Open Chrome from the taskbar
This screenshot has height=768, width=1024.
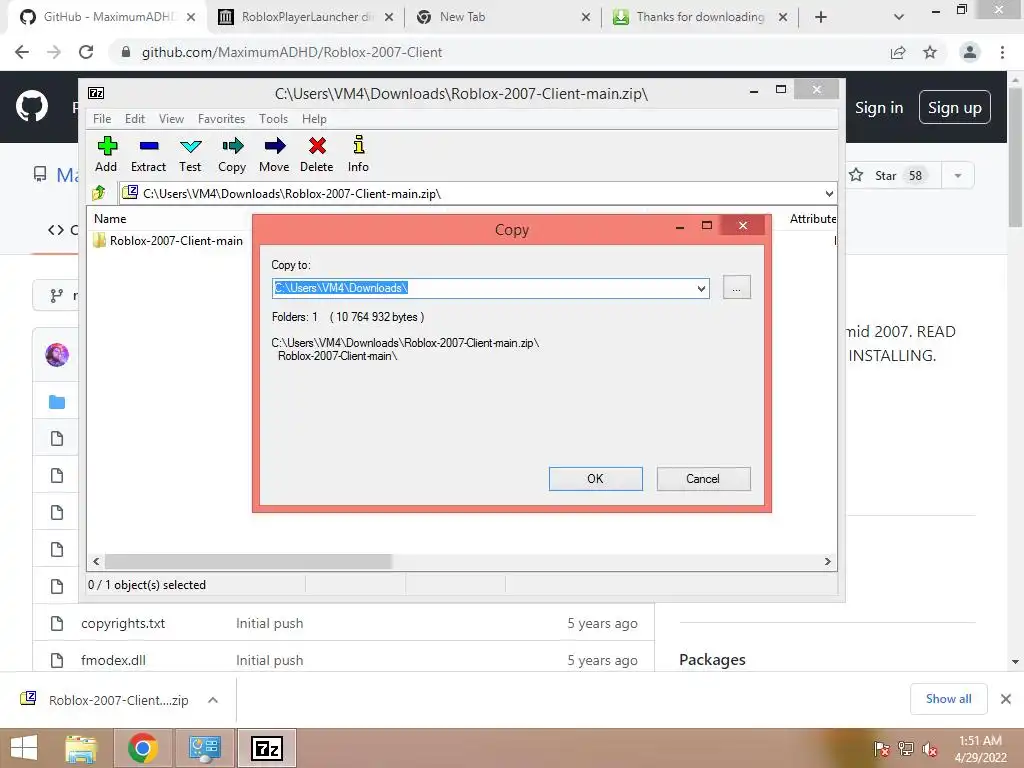(x=142, y=748)
